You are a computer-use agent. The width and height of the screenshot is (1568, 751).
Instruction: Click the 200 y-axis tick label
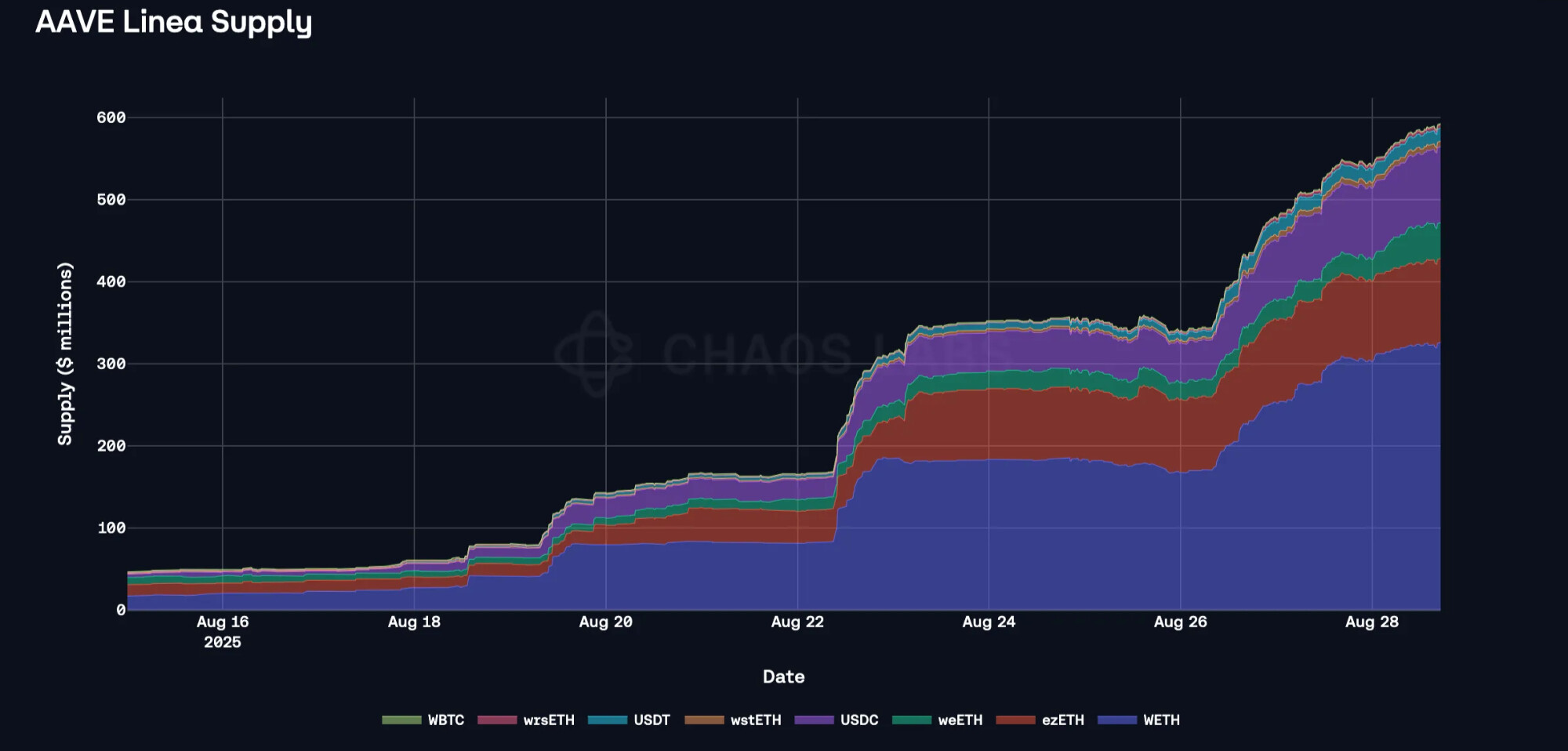(x=111, y=446)
